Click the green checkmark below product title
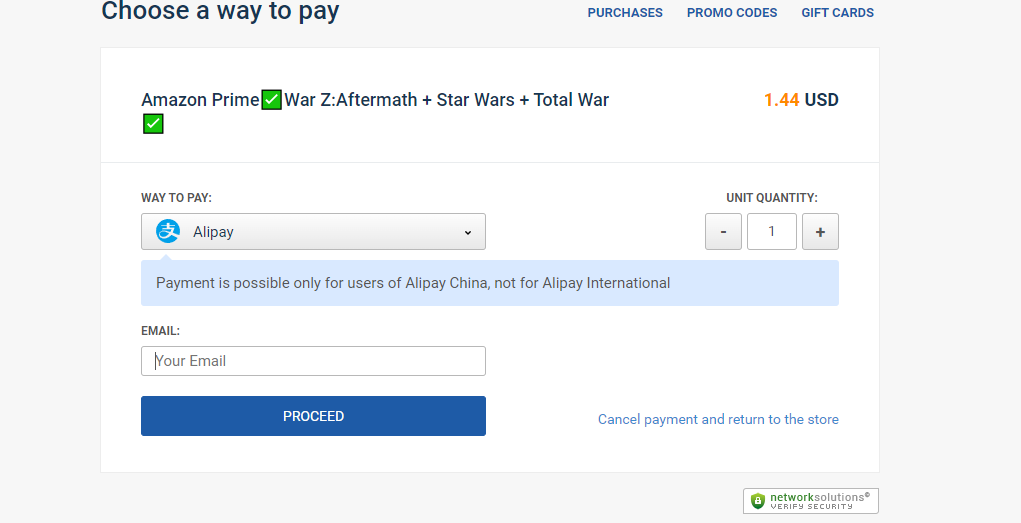Viewport: 1021px width, 523px height. pos(153,124)
